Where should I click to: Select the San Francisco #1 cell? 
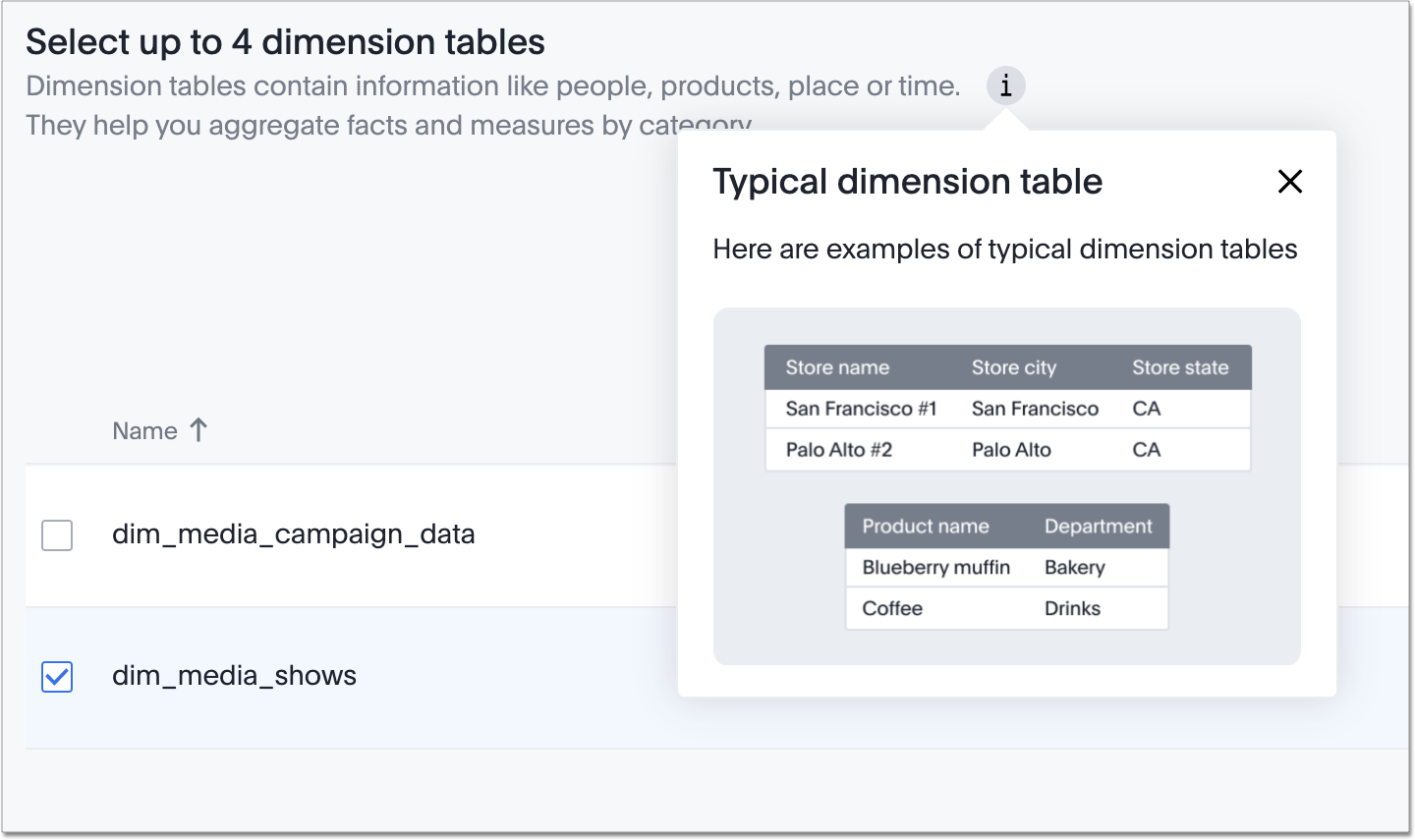[x=860, y=409]
